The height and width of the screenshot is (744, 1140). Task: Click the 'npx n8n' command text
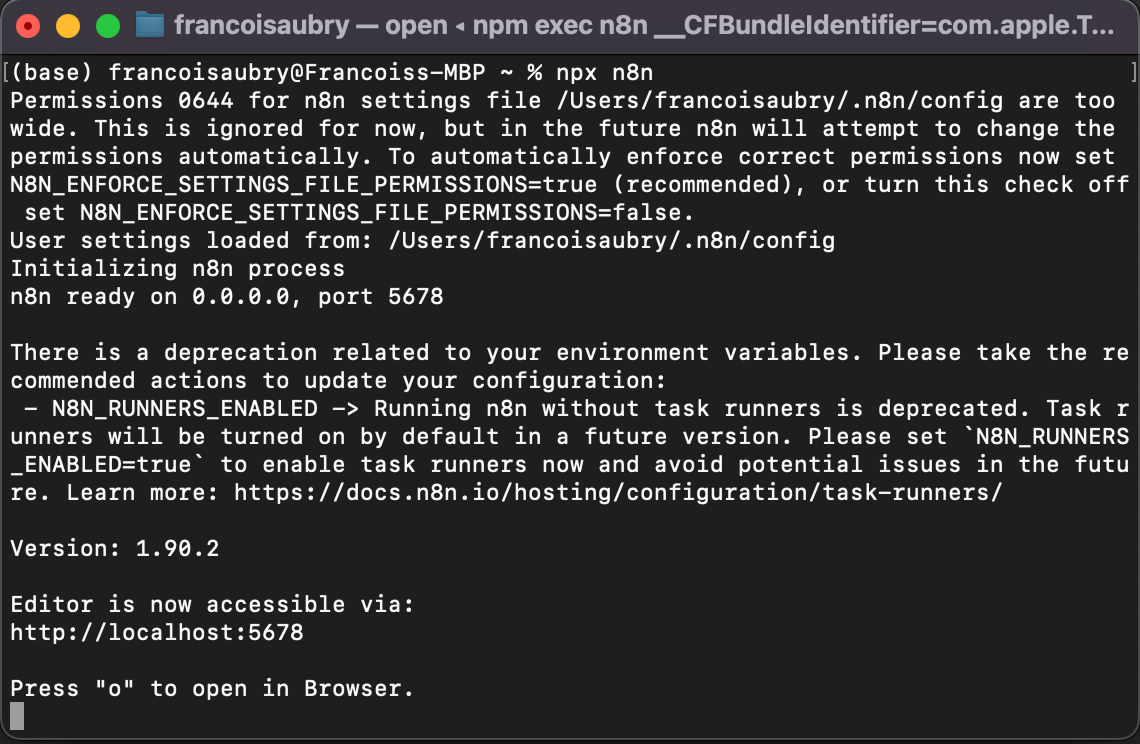(605, 73)
